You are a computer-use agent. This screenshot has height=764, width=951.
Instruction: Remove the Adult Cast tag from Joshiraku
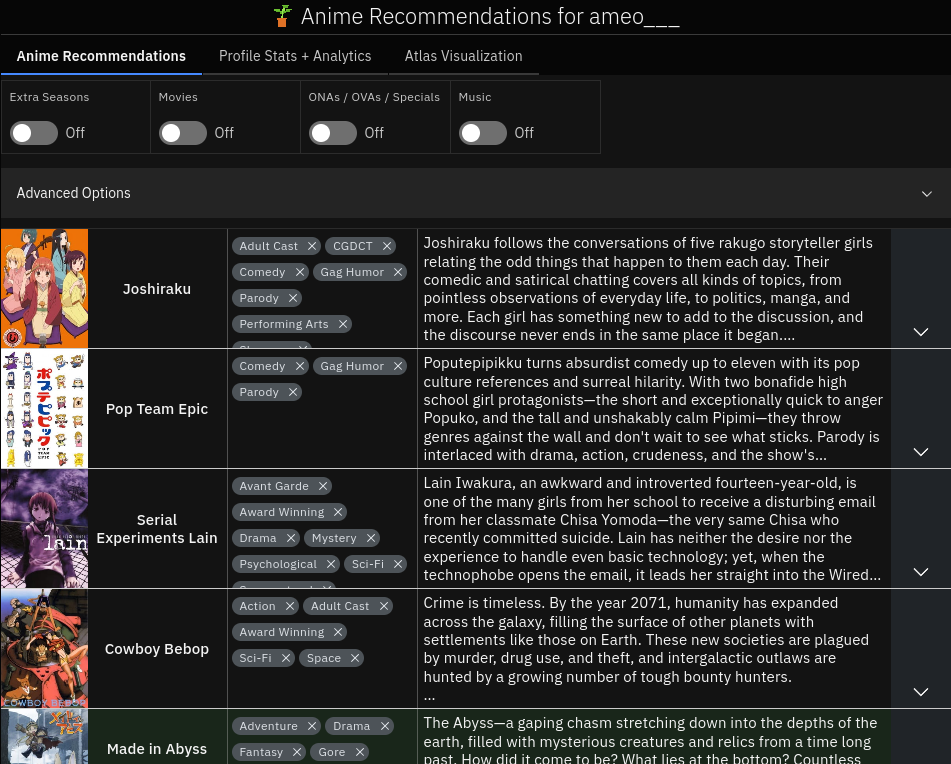312,246
